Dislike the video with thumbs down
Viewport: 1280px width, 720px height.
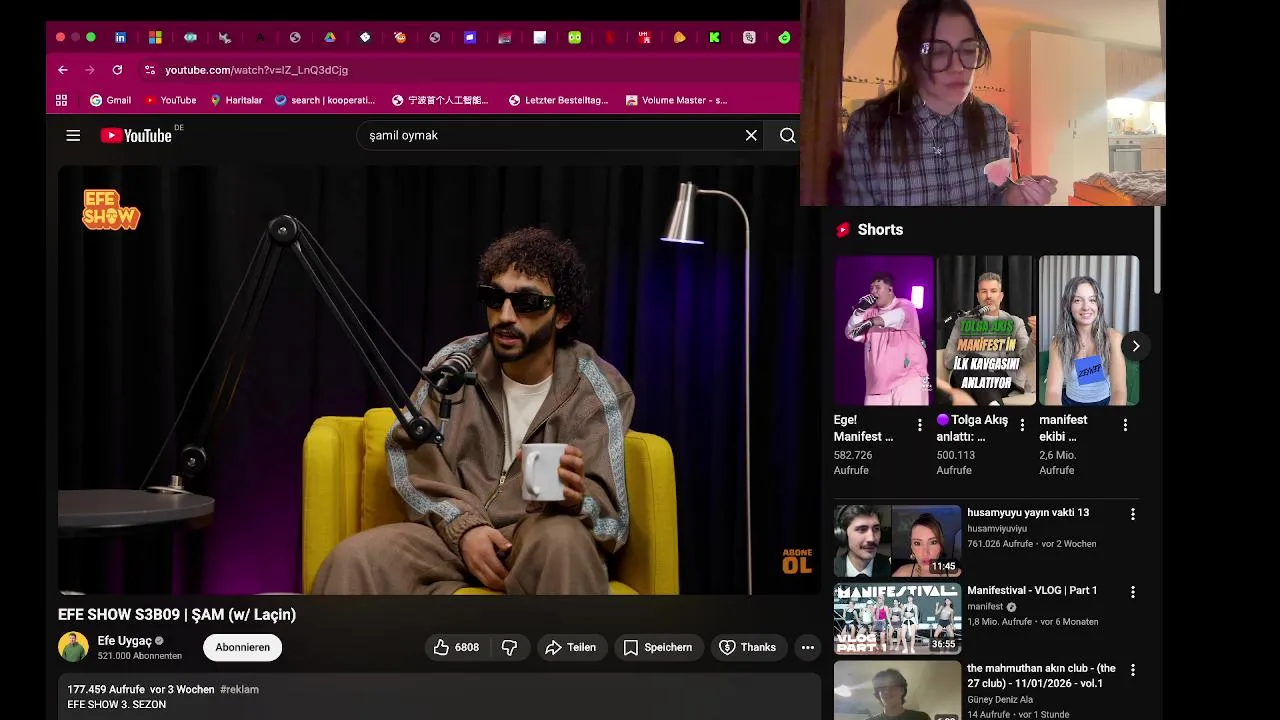pyautogui.click(x=510, y=647)
